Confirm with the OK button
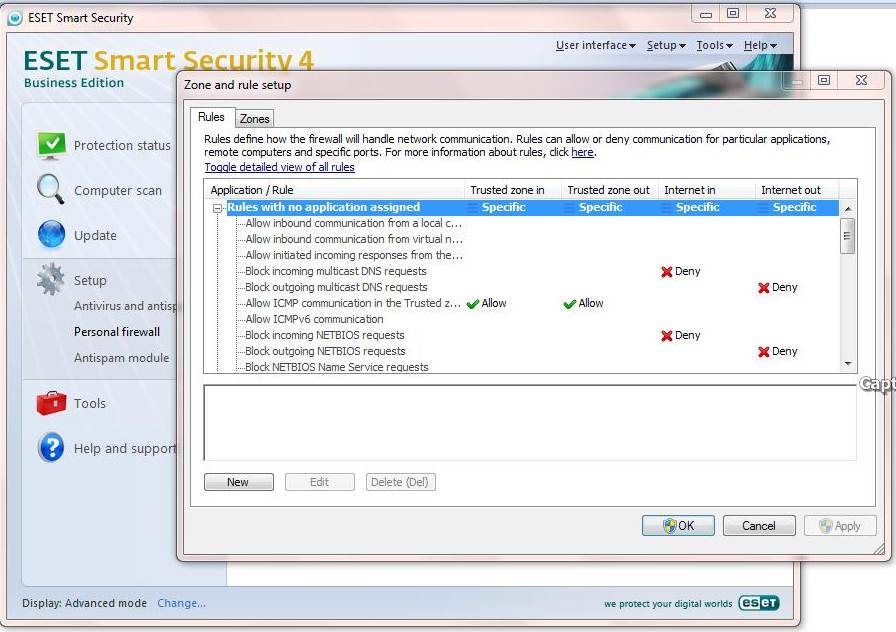Screen dimensions: 896x632 point(678,525)
